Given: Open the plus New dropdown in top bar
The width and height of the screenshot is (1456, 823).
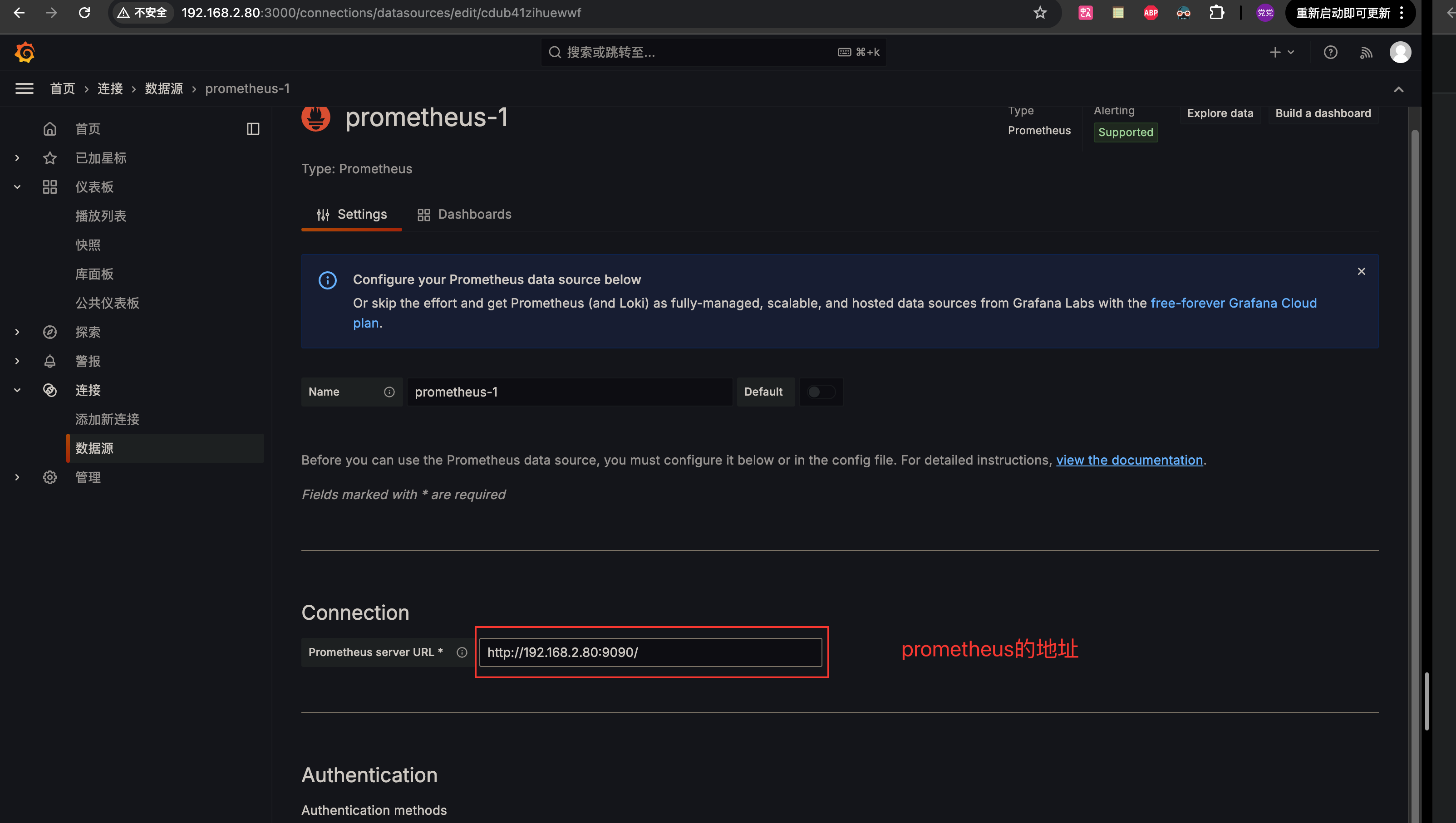Looking at the screenshot, I should 1281,52.
